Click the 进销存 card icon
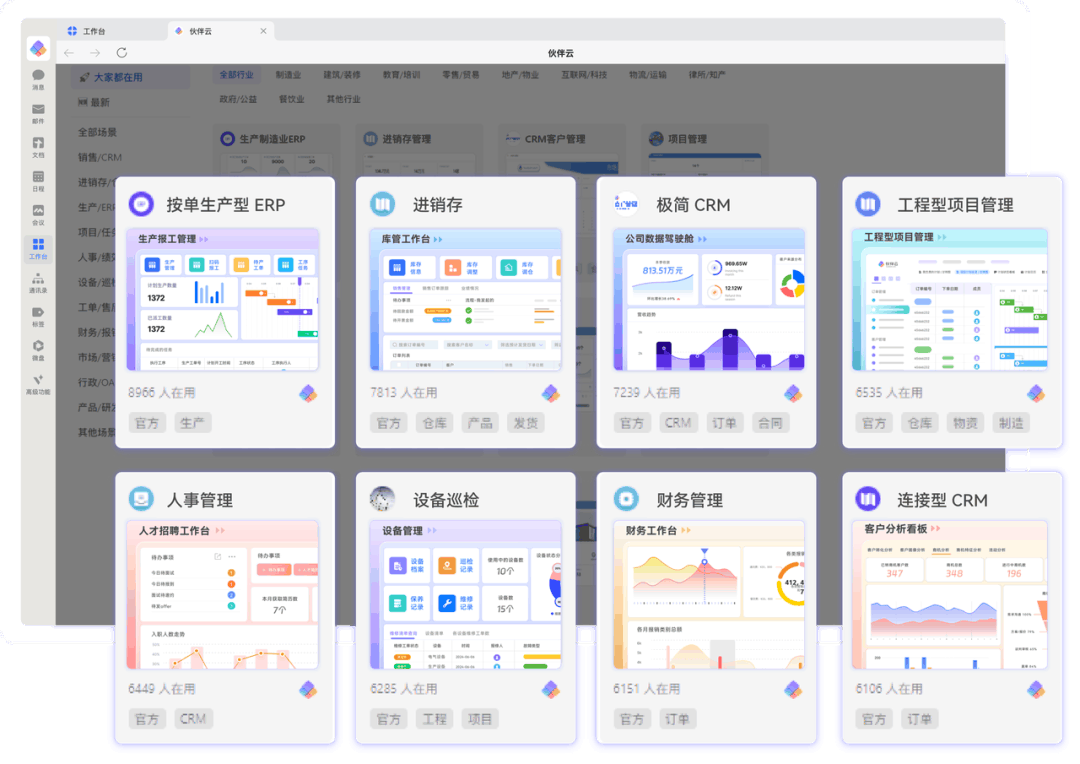1080x764 pixels. [x=383, y=204]
